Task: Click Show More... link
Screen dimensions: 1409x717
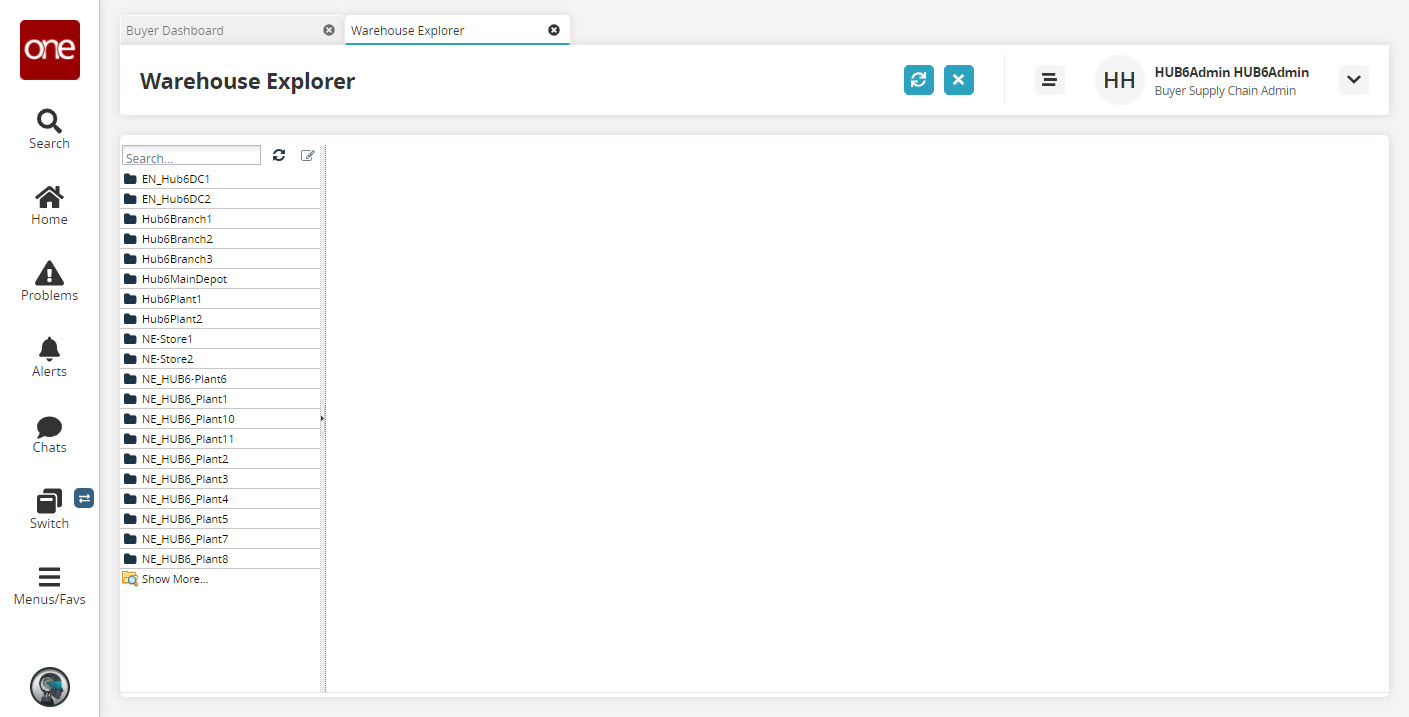Action: pos(175,579)
